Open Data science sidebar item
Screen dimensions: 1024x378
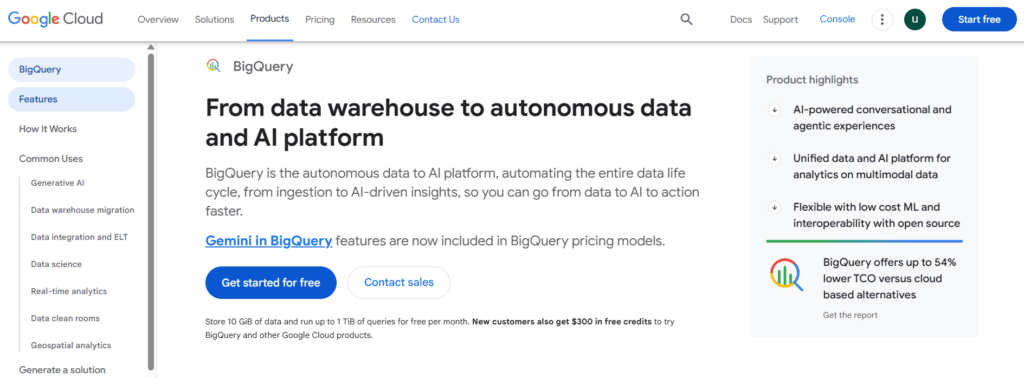point(56,264)
